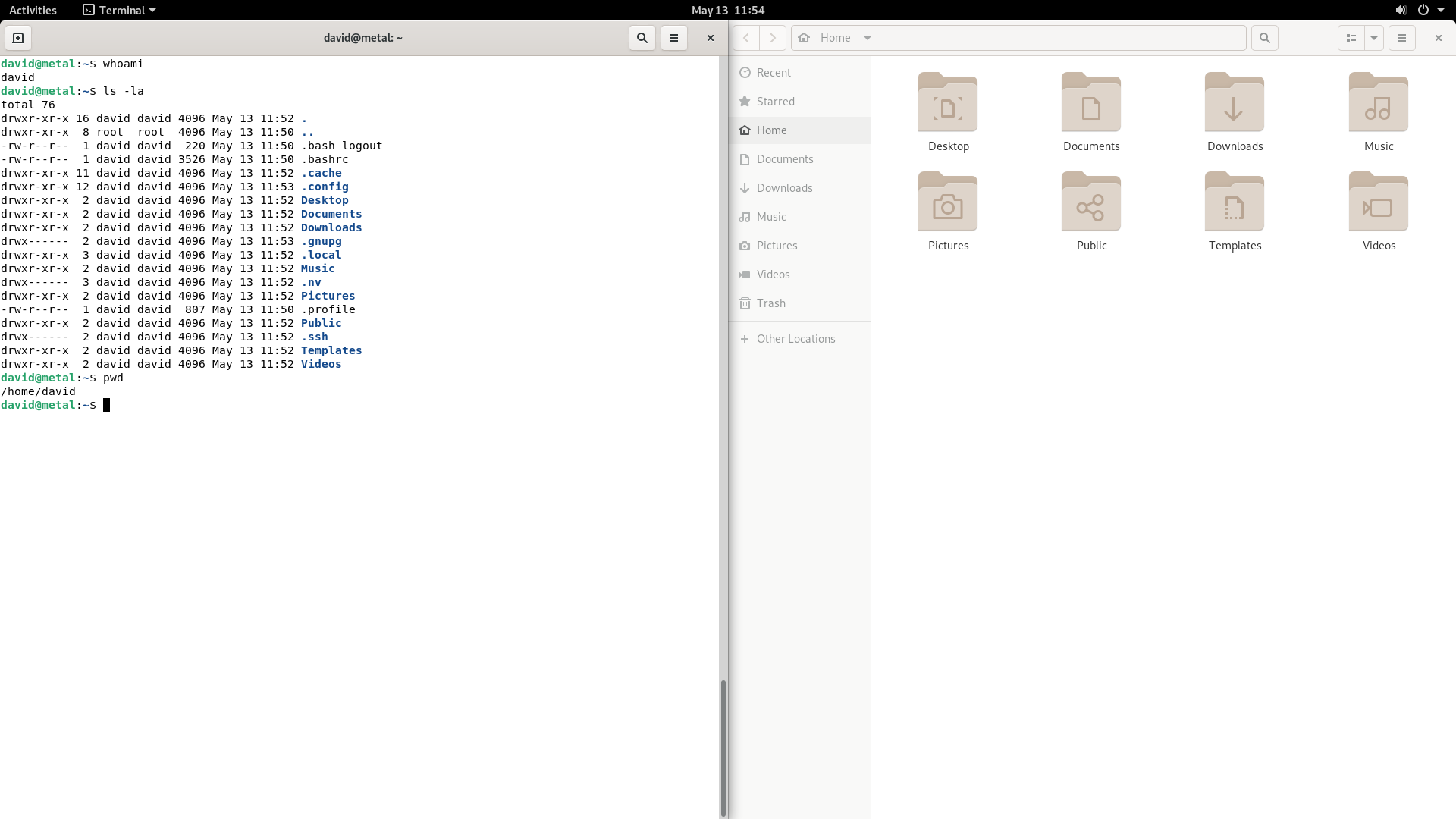Click the terminal vertical scrollbar

click(x=723, y=747)
